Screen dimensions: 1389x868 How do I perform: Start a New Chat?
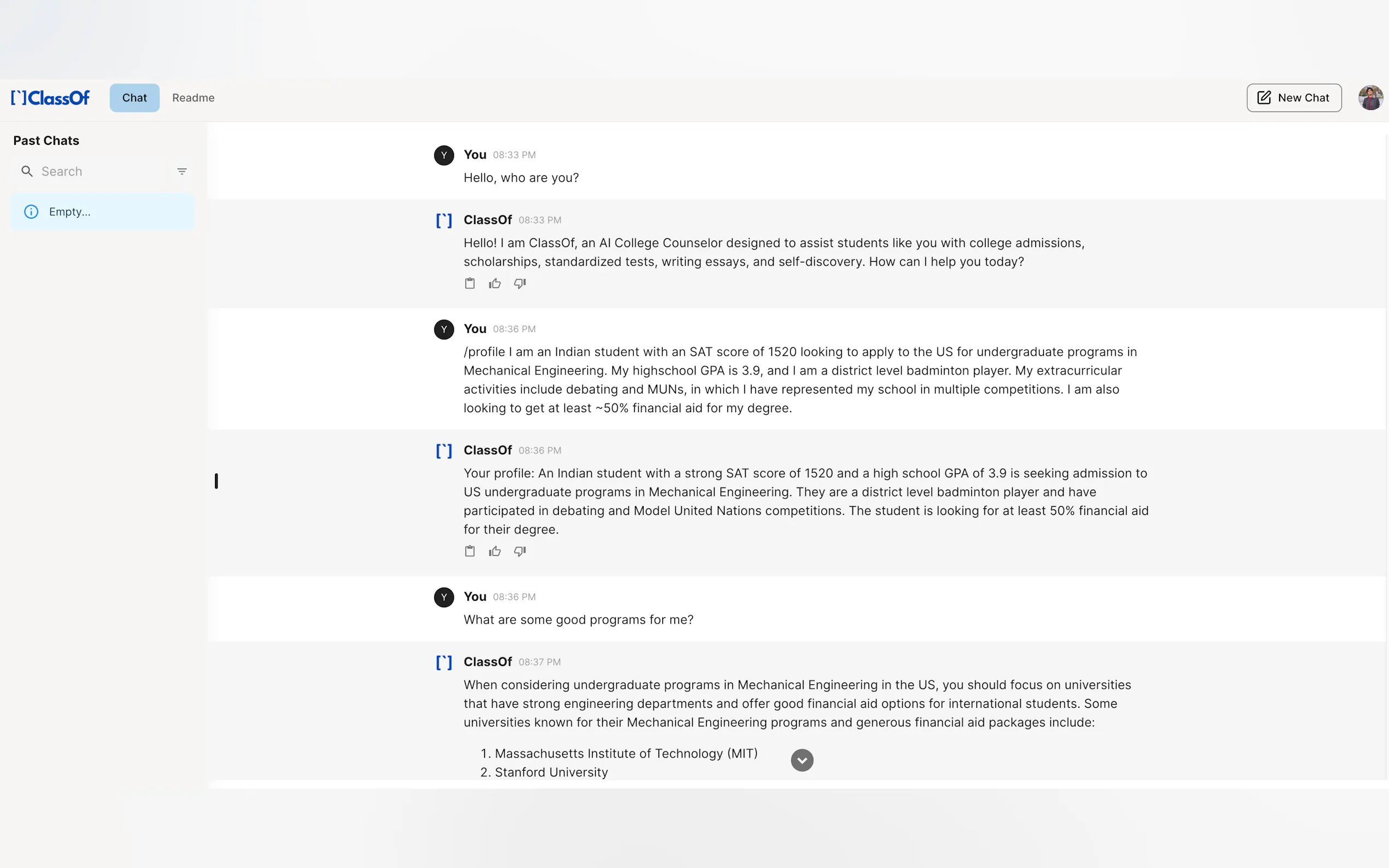coord(1294,98)
